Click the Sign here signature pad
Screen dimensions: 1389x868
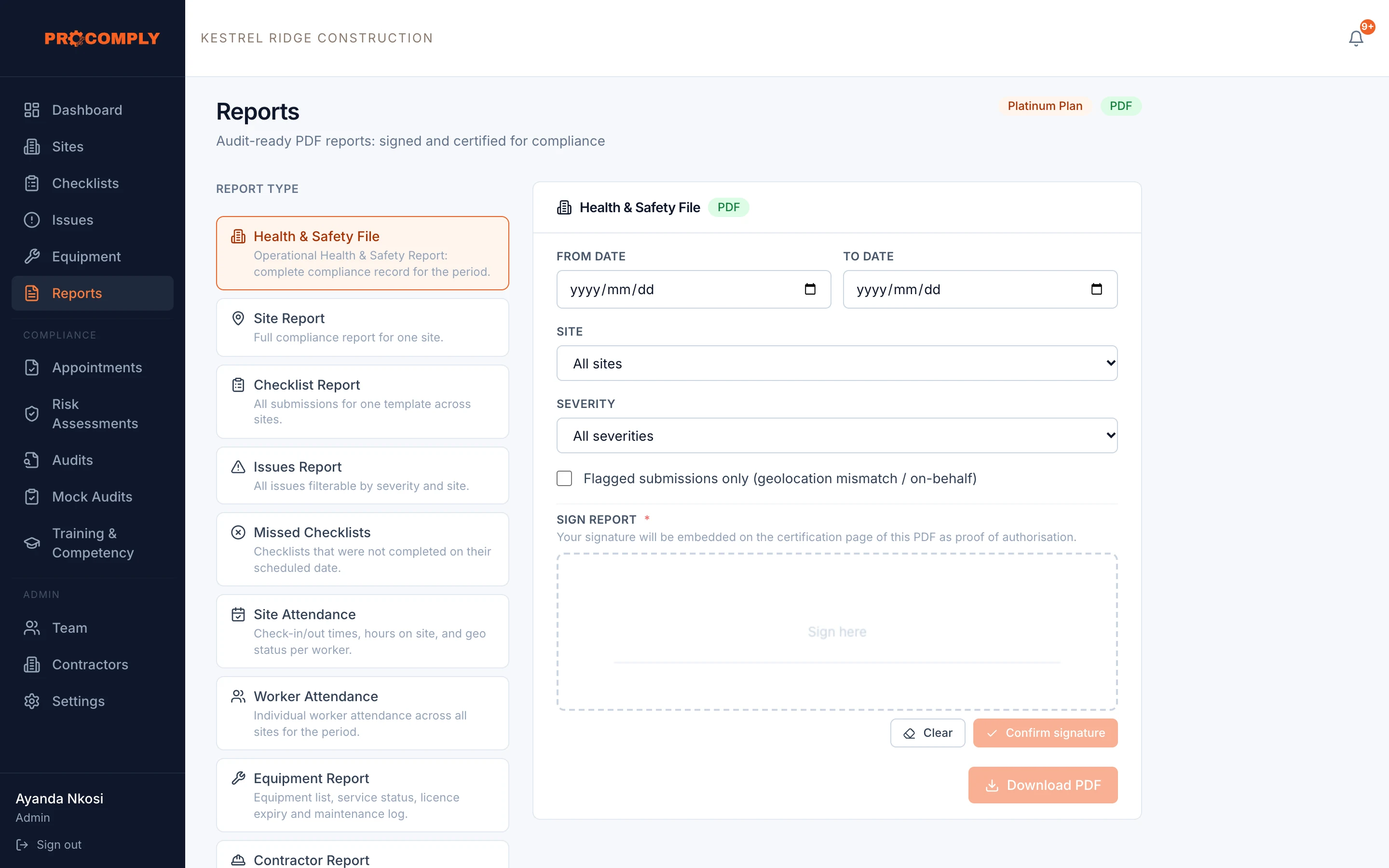(837, 632)
